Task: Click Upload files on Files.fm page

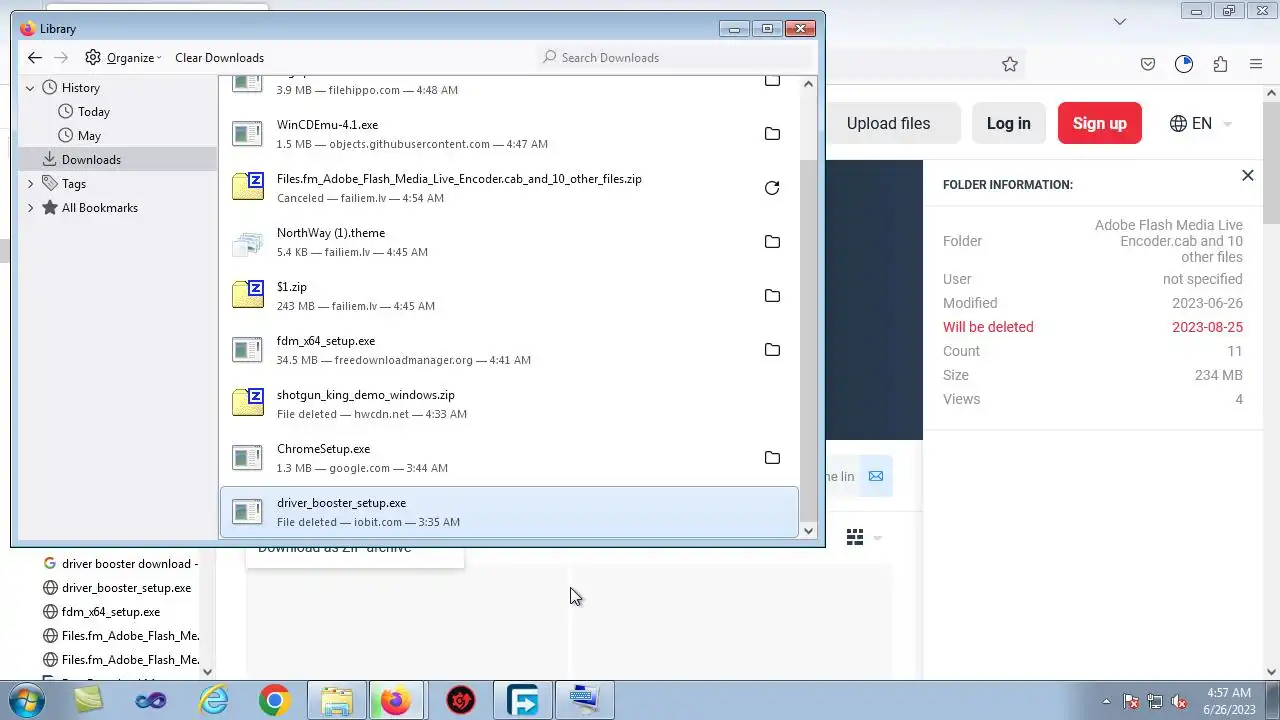Action: tap(888, 124)
